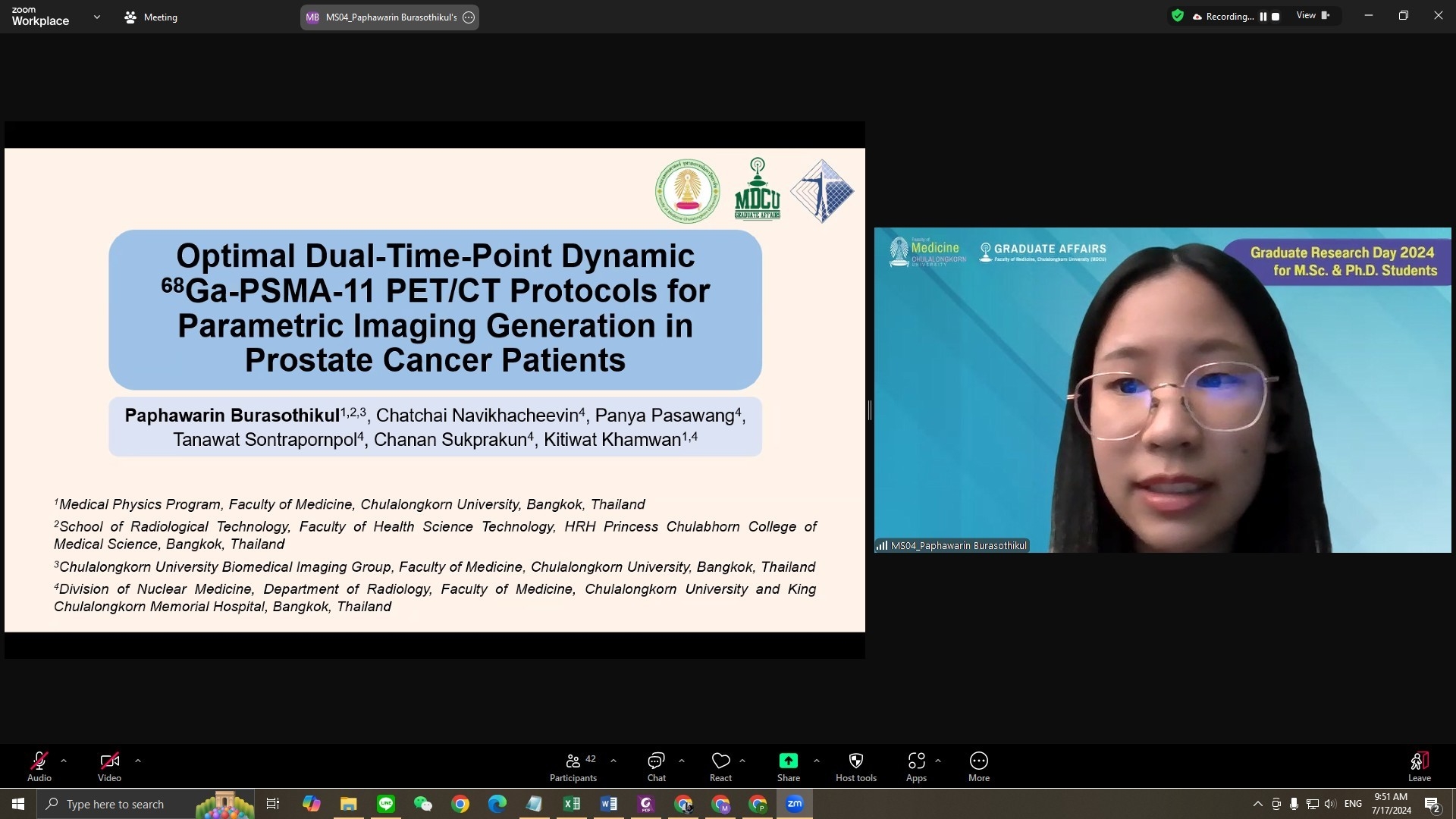Open the View layout options
This screenshot has width=1456, height=819.
[x=1313, y=16]
